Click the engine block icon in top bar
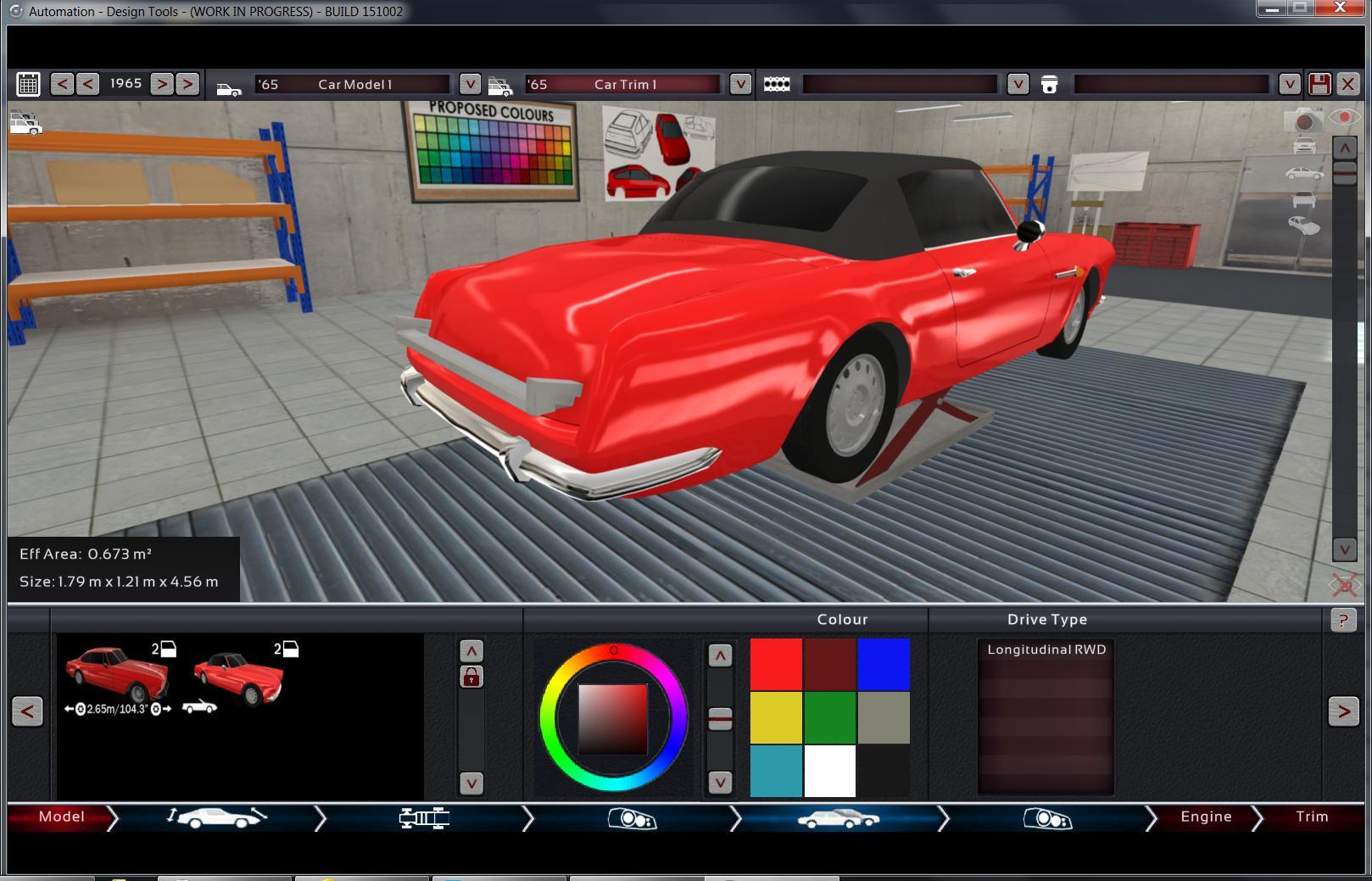 [x=777, y=84]
